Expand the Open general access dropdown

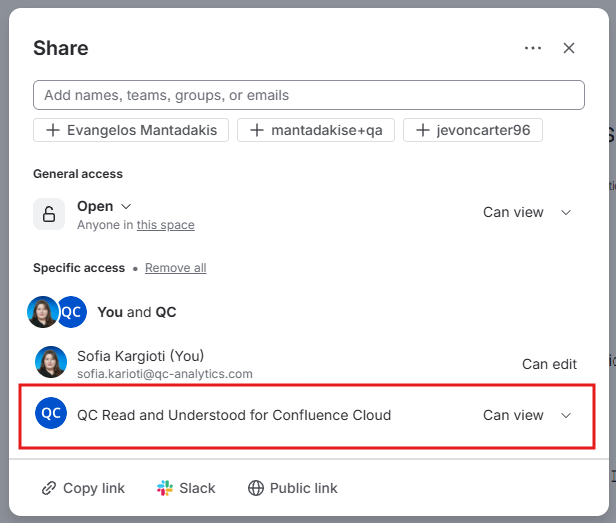[104, 206]
